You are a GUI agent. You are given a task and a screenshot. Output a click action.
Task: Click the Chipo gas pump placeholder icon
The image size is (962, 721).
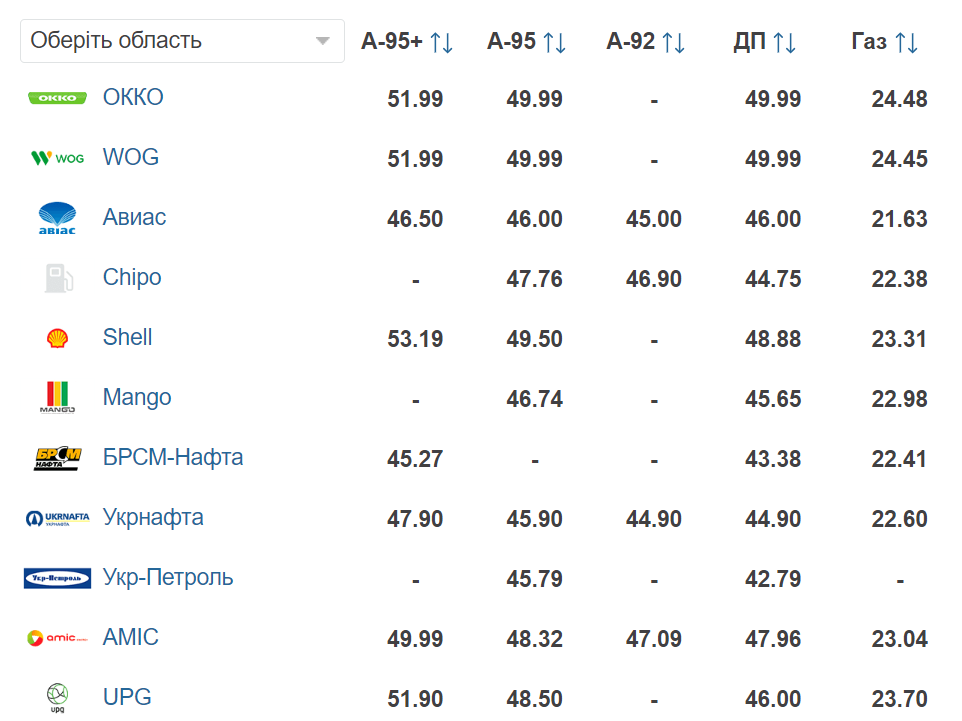(58, 278)
